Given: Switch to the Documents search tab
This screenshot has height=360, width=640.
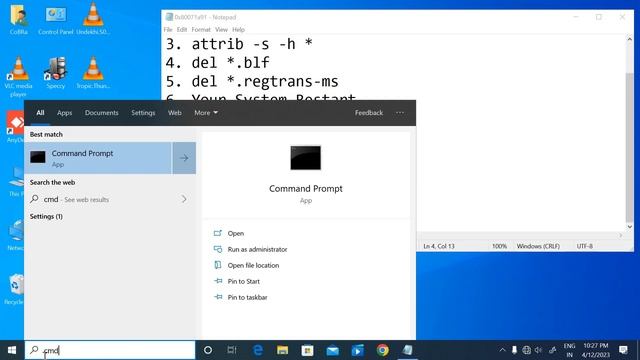Looking at the screenshot, I should click(x=102, y=113).
